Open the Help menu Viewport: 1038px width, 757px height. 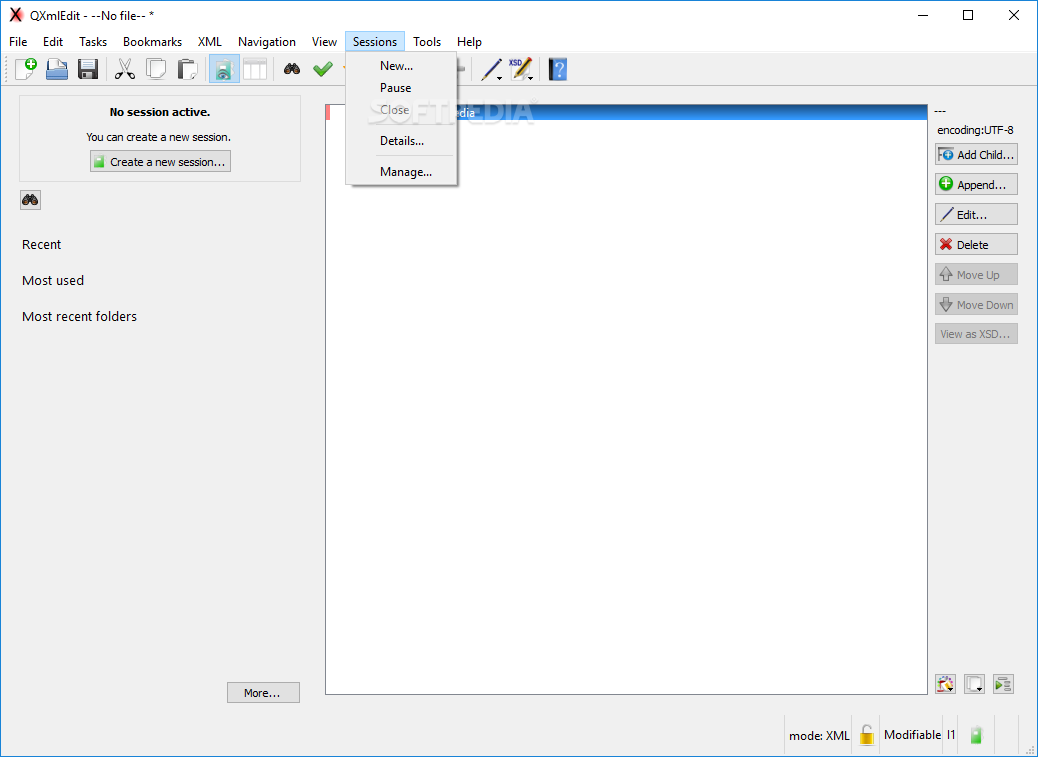pos(469,42)
